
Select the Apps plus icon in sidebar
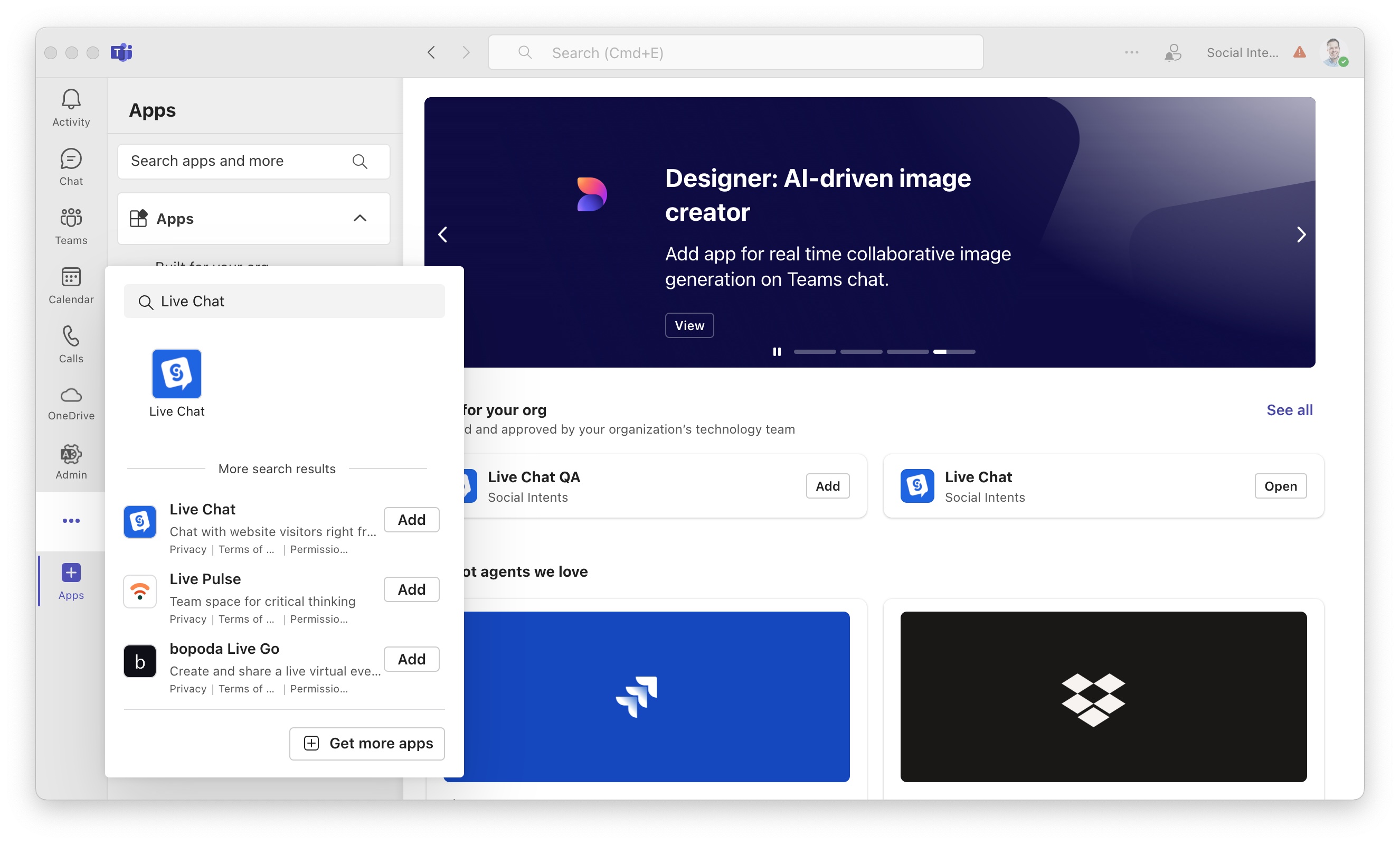coord(71,573)
